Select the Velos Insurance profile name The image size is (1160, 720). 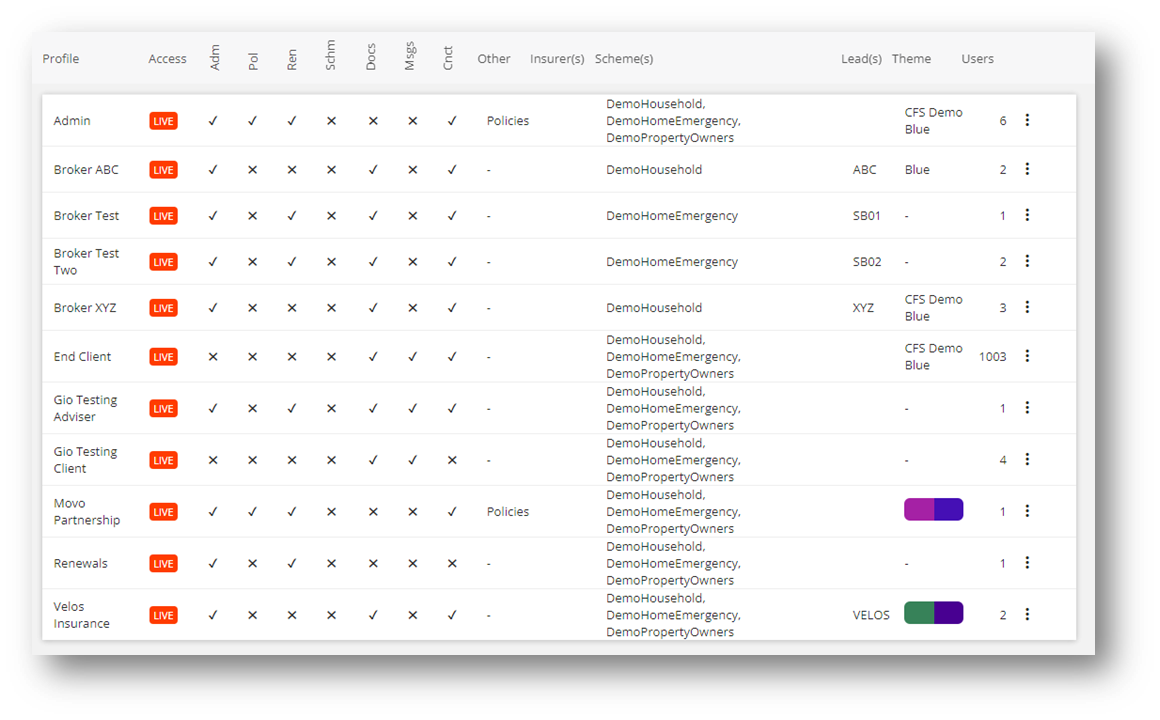(81, 615)
